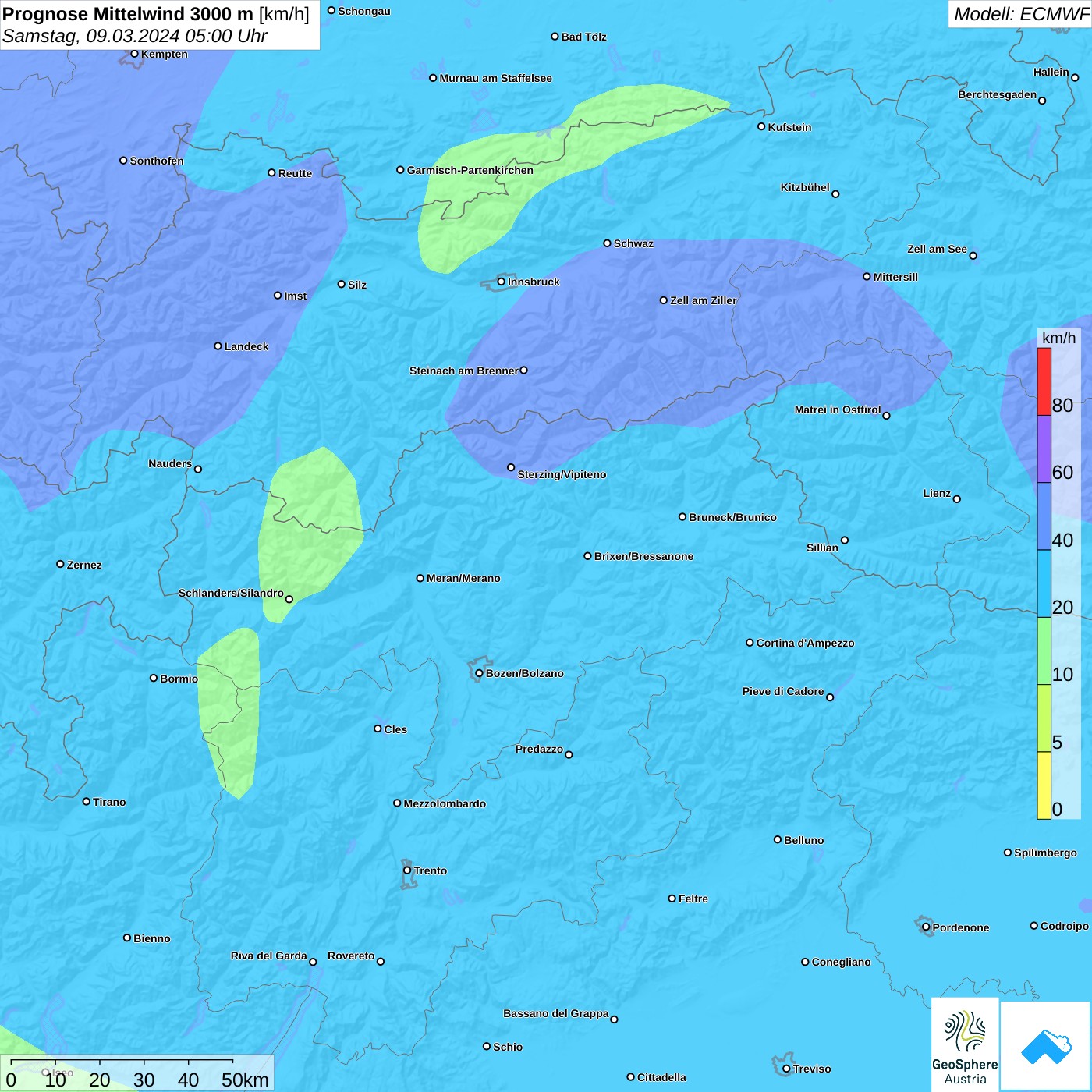
Task: Click the 'Mezzolombardo' label
Action: pos(445,803)
